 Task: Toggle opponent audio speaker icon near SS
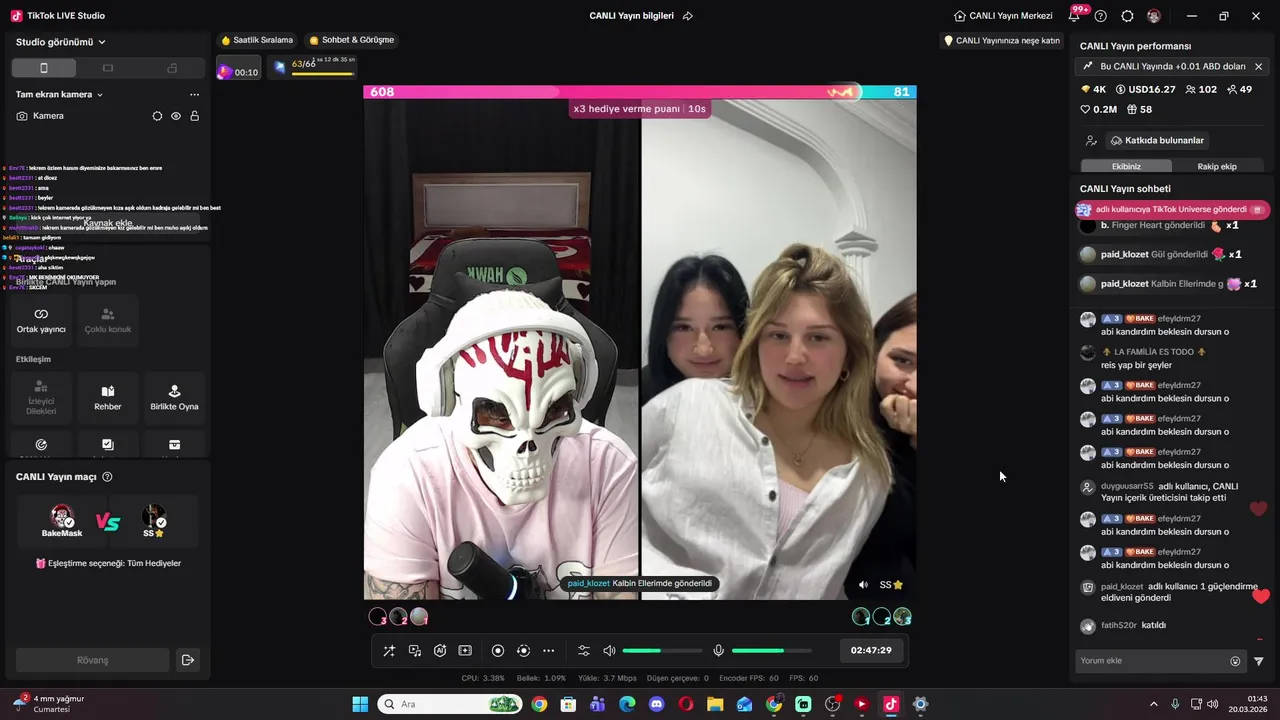[863, 585]
